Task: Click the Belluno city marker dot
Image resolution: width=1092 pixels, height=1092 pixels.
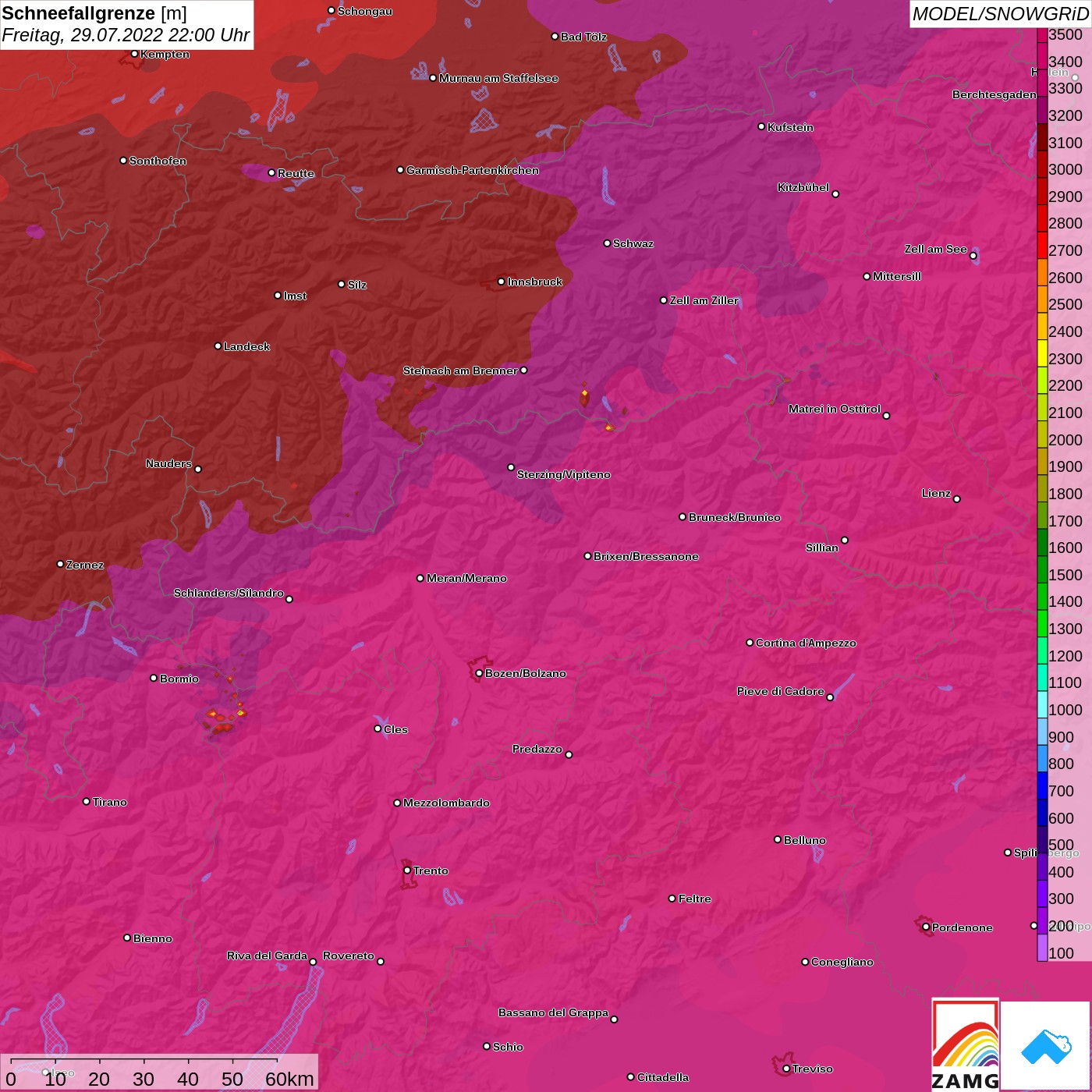Action: pos(778,839)
